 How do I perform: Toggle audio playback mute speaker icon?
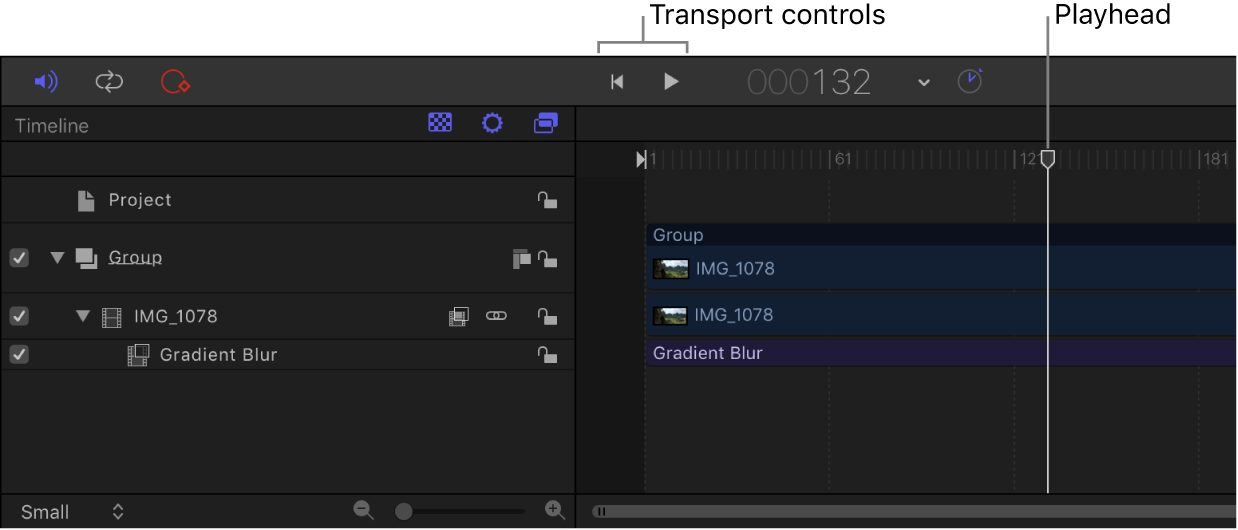point(46,82)
